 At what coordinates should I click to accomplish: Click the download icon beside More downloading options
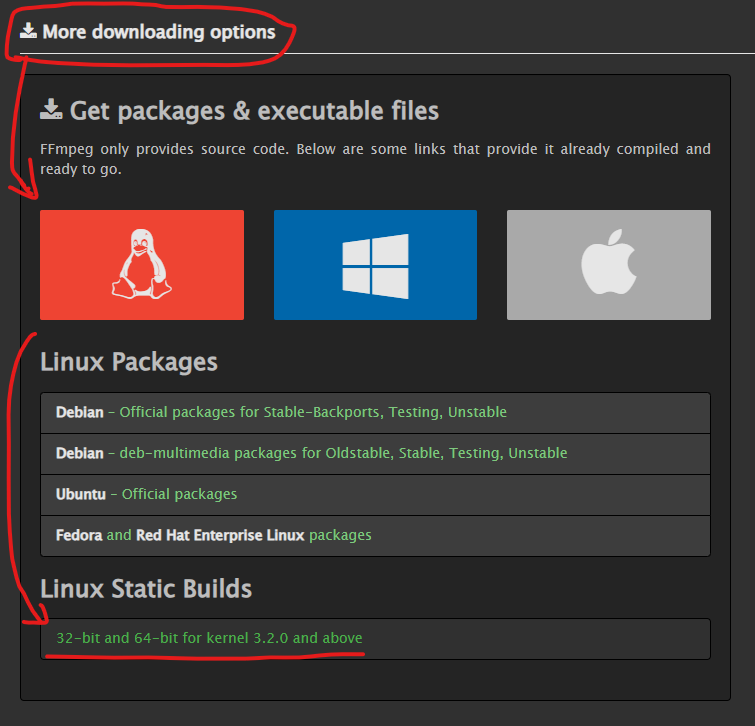(x=28, y=30)
